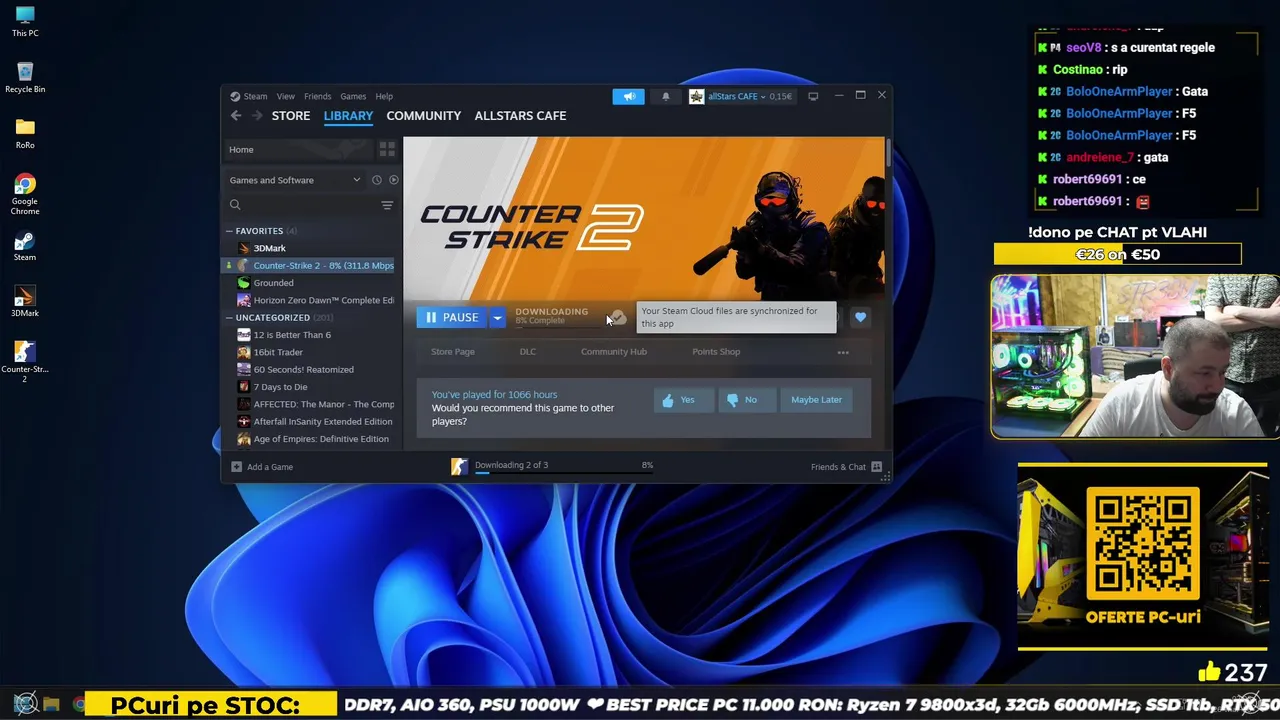Open the three-dots more links menu
The image size is (1280, 720).
tap(843, 352)
